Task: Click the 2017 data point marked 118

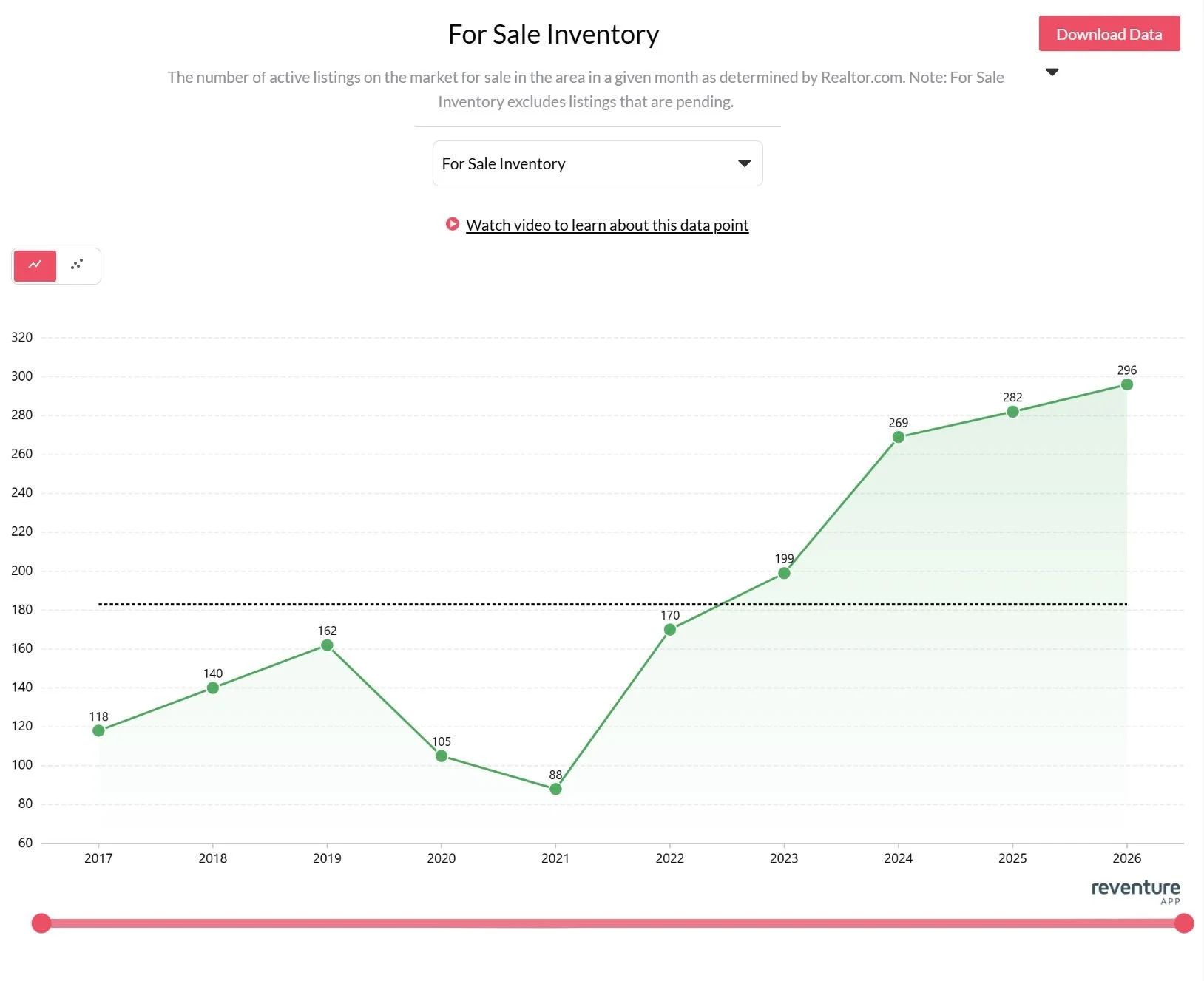Action: coord(98,730)
